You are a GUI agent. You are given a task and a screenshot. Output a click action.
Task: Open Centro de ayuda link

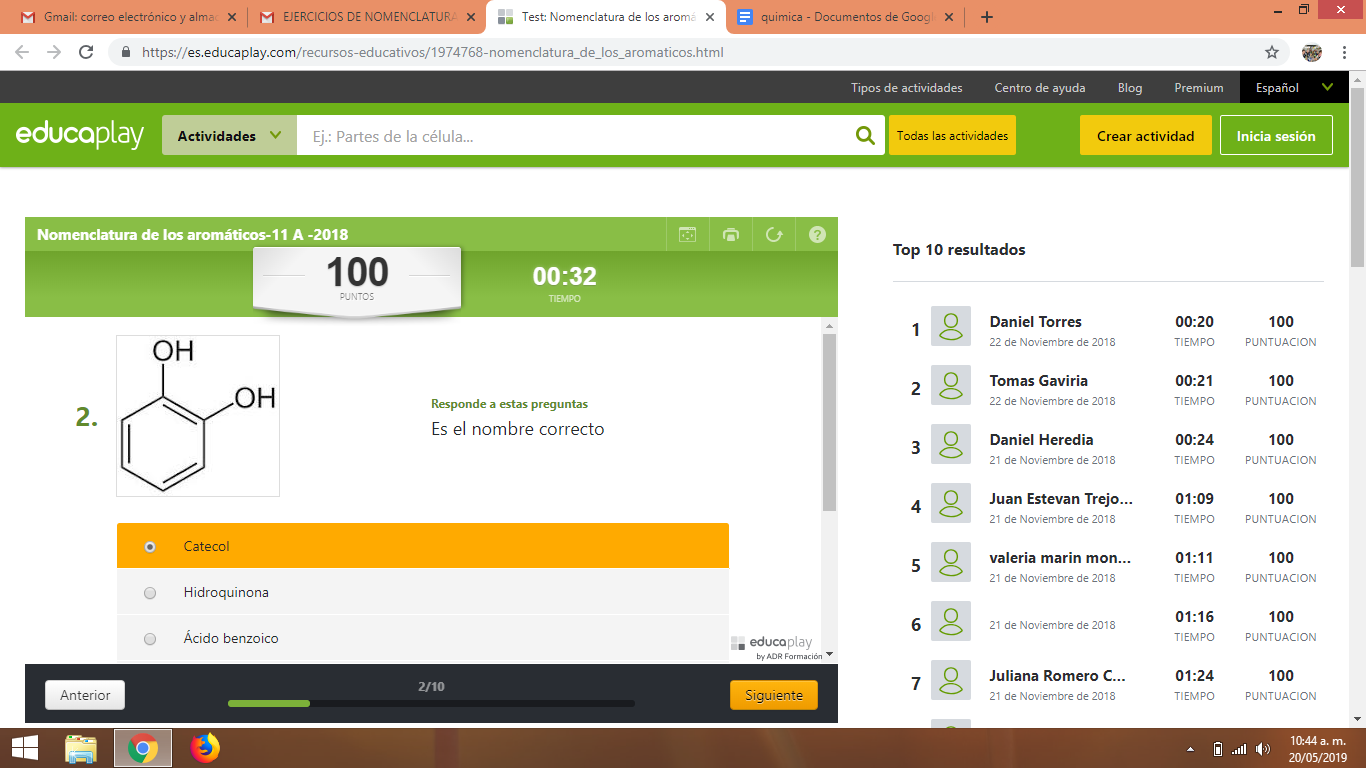point(1039,87)
